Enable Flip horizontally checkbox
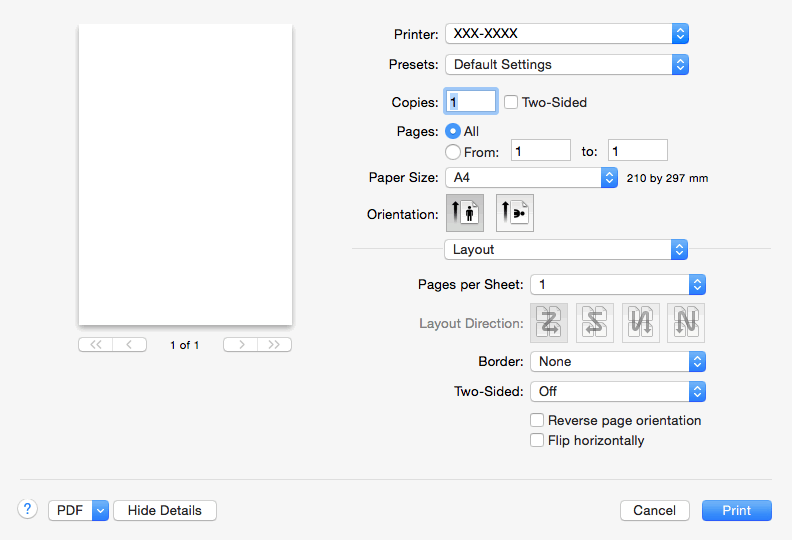The image size is (792, 540). 537,440
